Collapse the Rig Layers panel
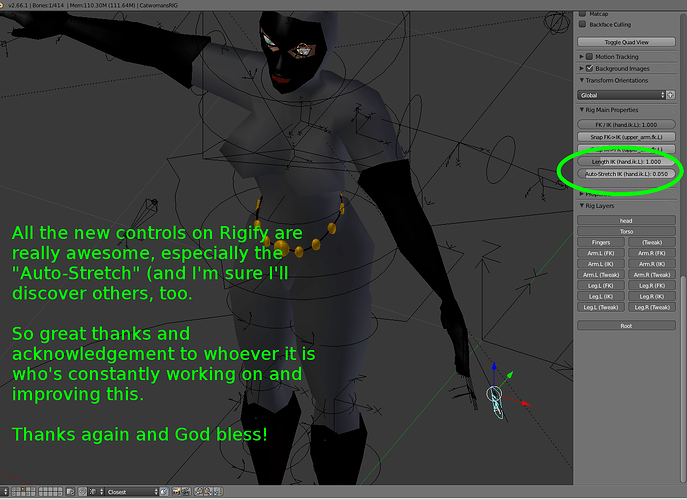Screen dimensions: 687x500 [x=581, y=206]
